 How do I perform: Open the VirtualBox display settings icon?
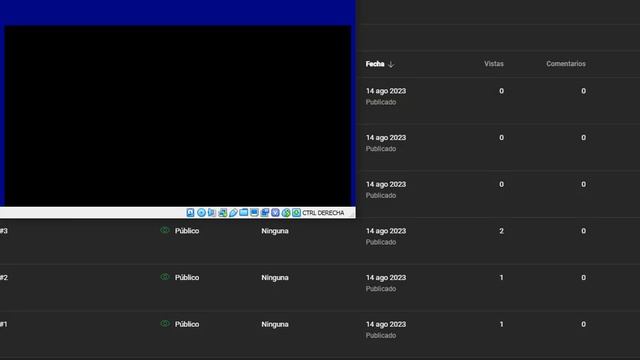(x=254, y=213)
